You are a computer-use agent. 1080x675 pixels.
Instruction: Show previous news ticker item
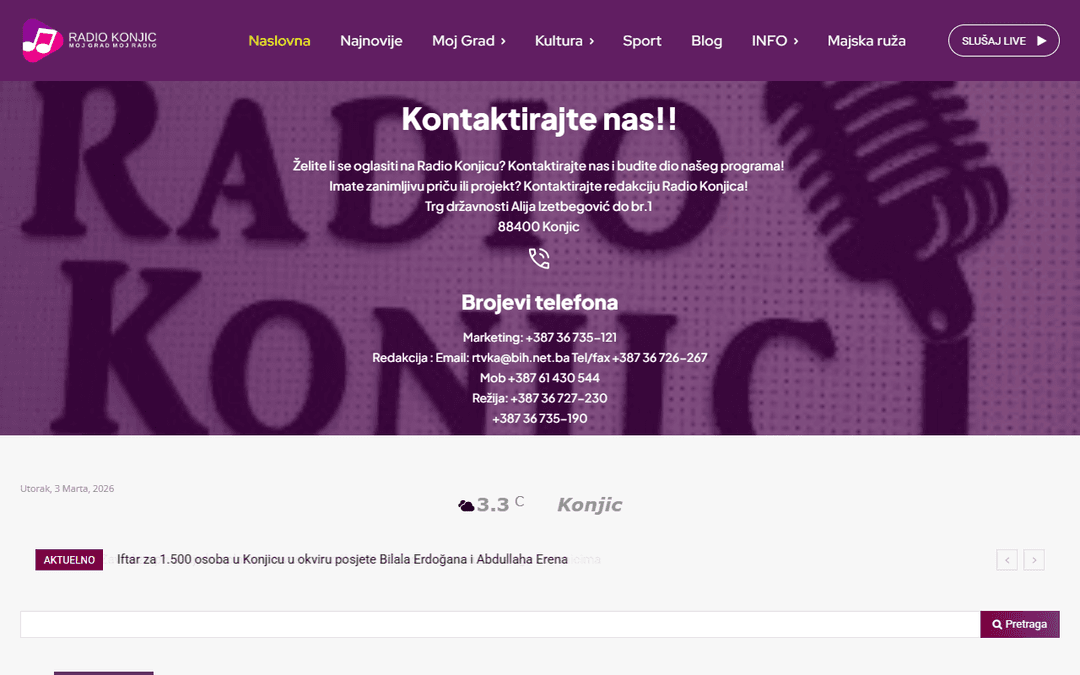click(x=1007, y=560)
